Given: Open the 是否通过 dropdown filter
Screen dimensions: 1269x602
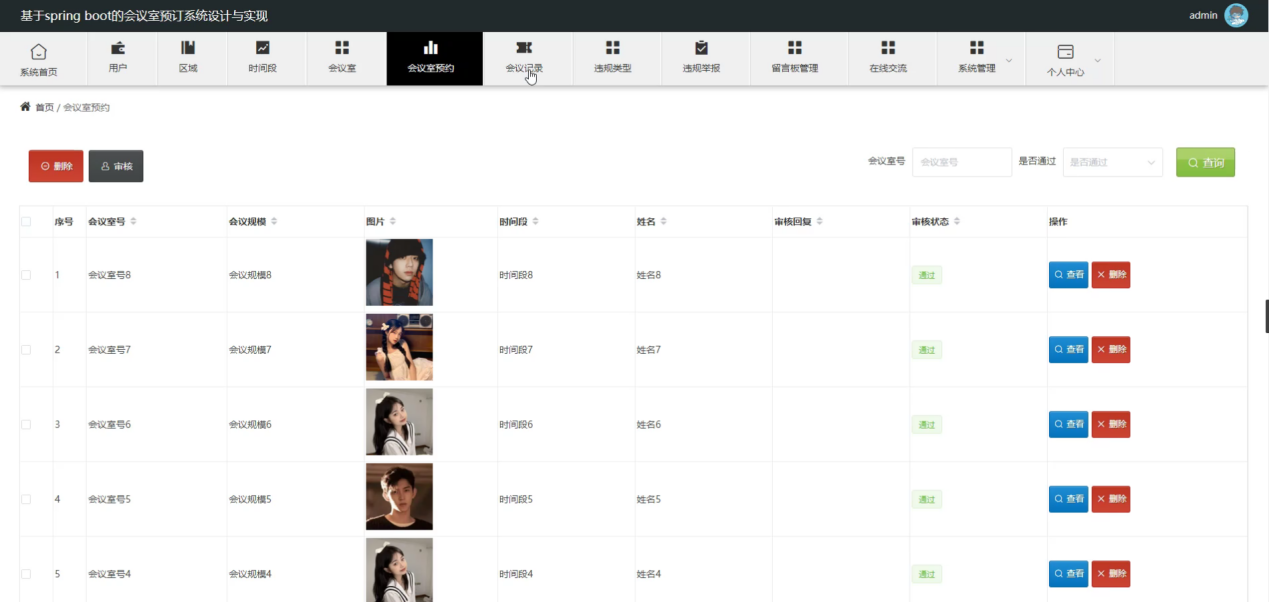Looking at the screenshot, I should click(x=1112, y=162).
